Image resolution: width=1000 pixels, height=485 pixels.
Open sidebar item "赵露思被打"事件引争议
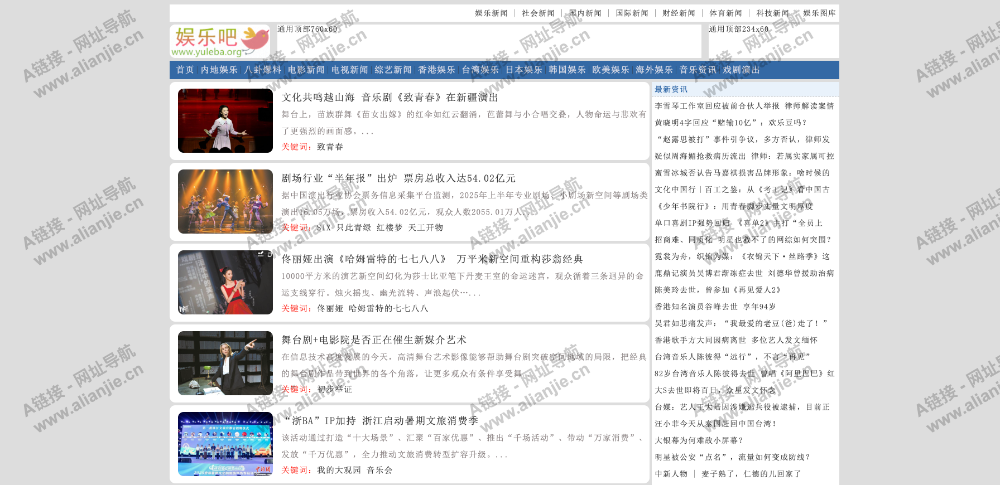click(742, 139)
